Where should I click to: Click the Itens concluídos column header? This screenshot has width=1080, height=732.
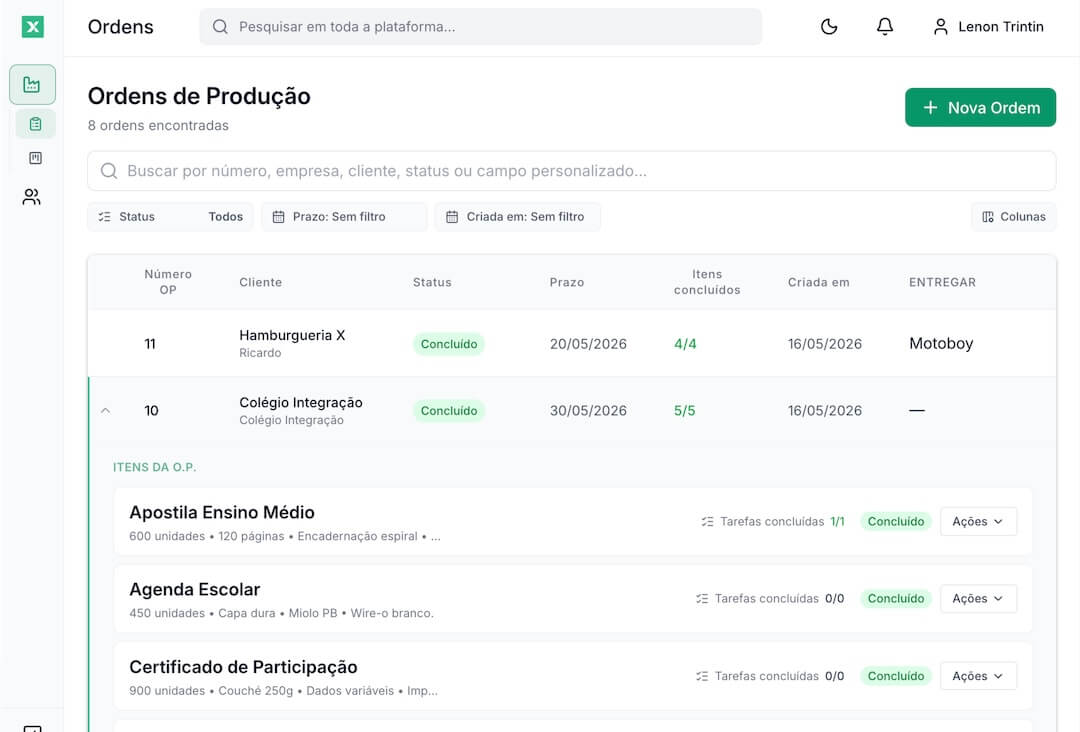[707, 282]
